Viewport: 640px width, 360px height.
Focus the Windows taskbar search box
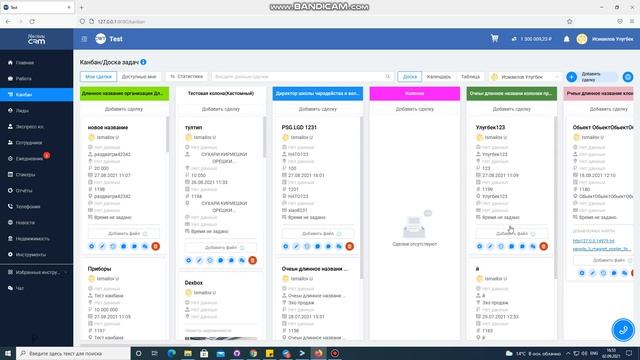pos(73,353)
